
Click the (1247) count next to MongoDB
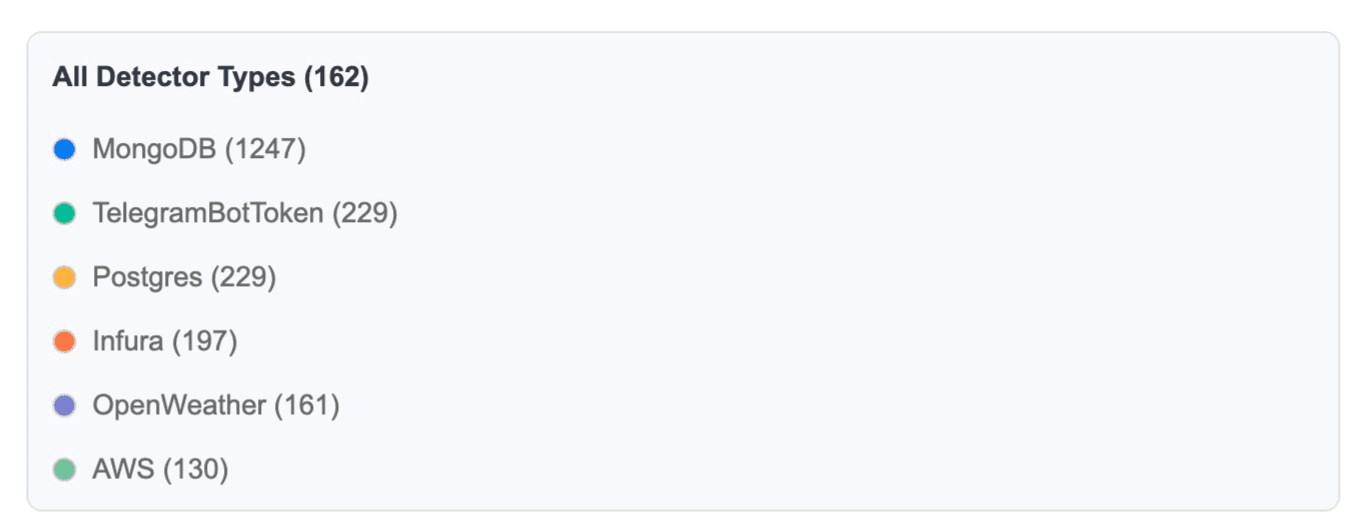click(265, 150)
